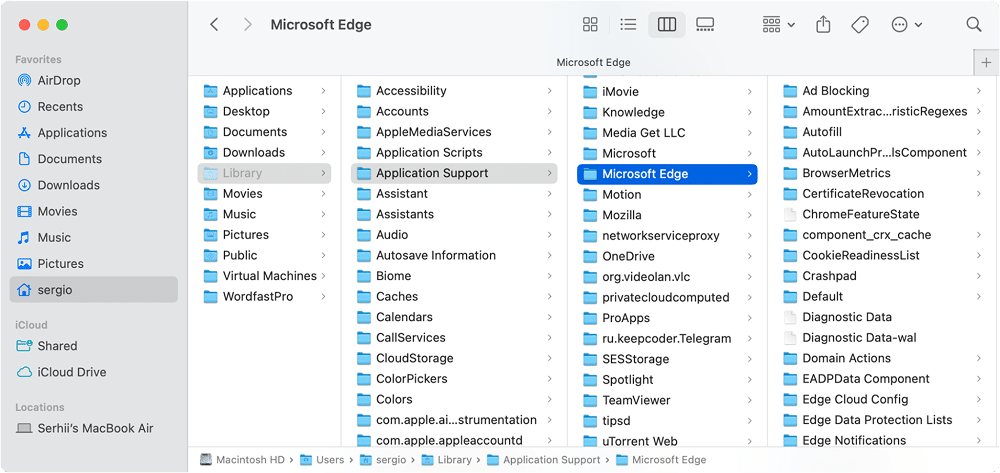Select the ColorPickers folder

point(454,379)
